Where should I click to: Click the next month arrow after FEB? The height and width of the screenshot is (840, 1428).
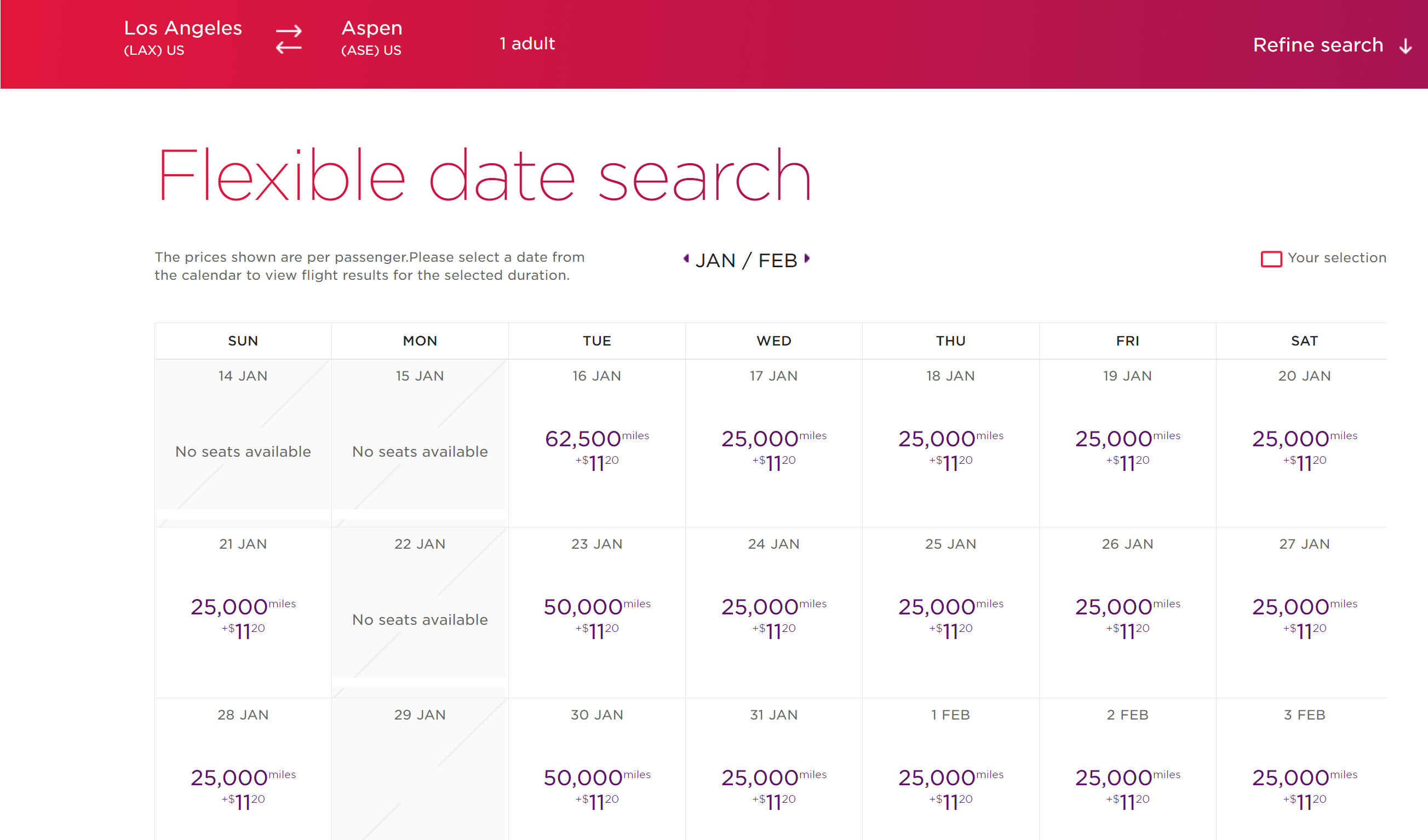pos(807,259)
